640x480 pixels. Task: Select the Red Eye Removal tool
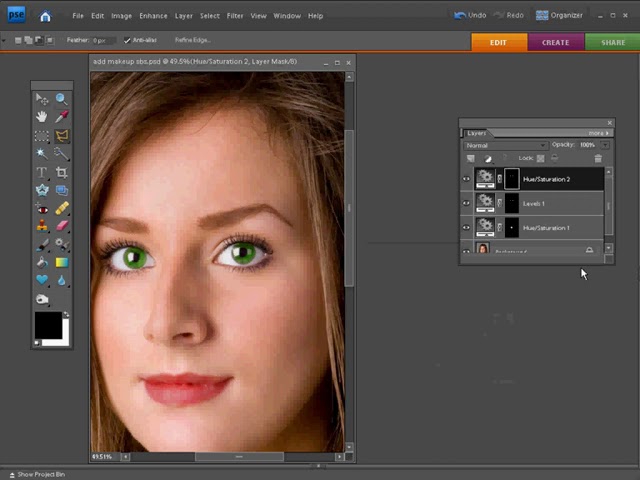tap(42, 209)
